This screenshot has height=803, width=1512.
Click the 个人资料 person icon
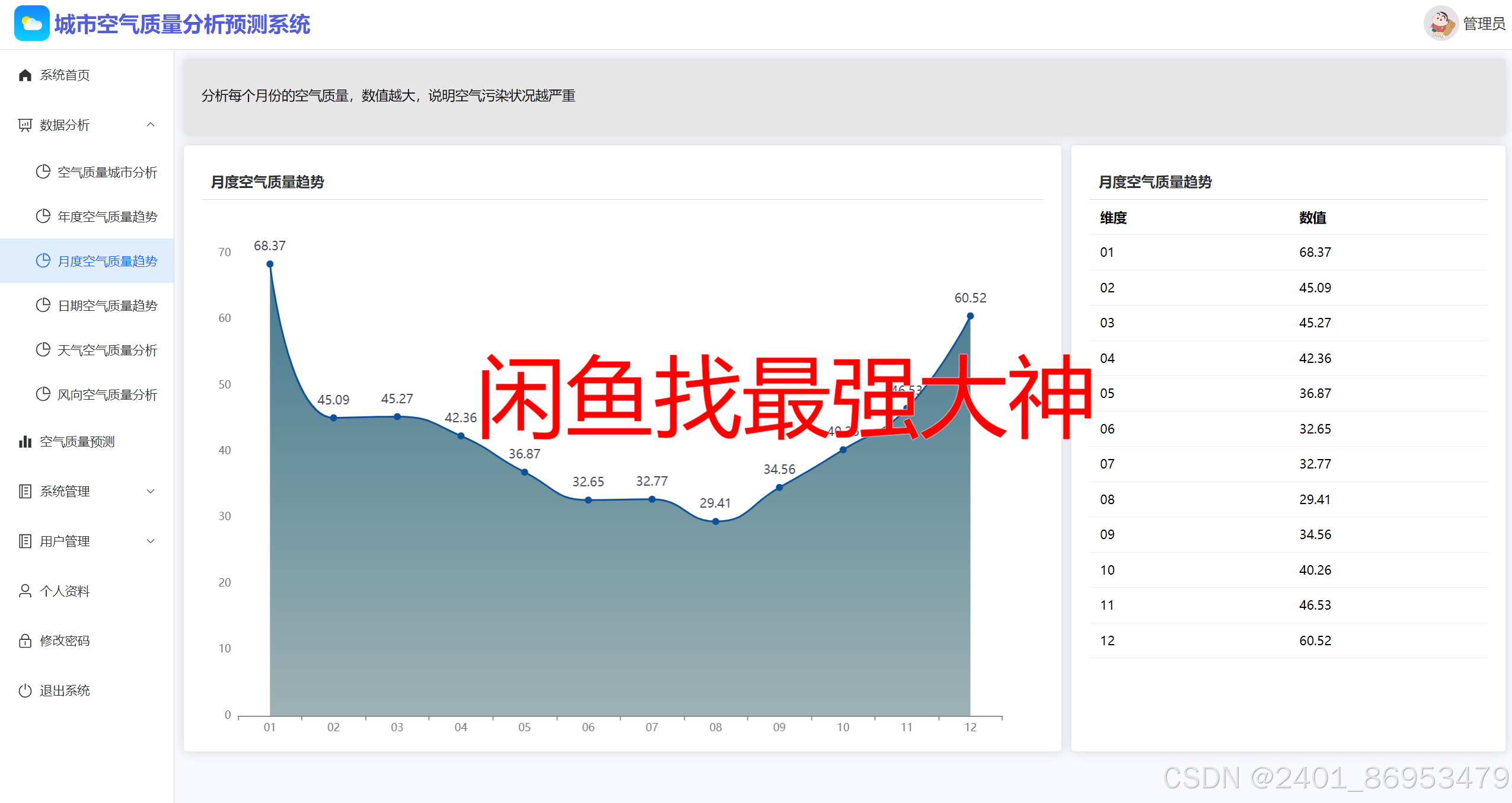pos(25,591)
